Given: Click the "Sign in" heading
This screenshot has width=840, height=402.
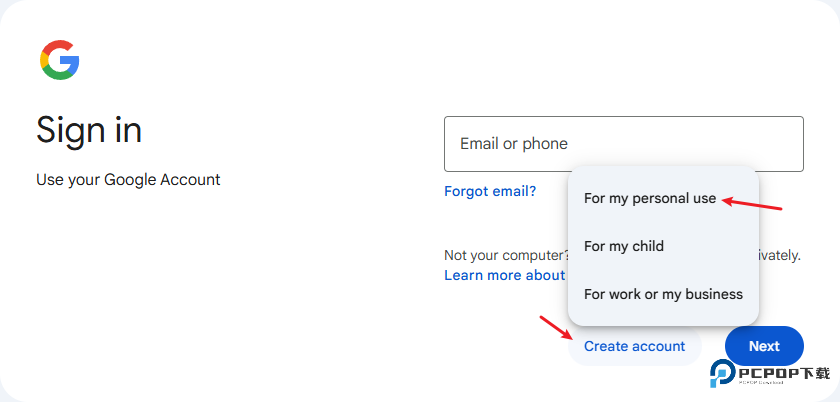Looking at the screenshot, I should 89,129.
